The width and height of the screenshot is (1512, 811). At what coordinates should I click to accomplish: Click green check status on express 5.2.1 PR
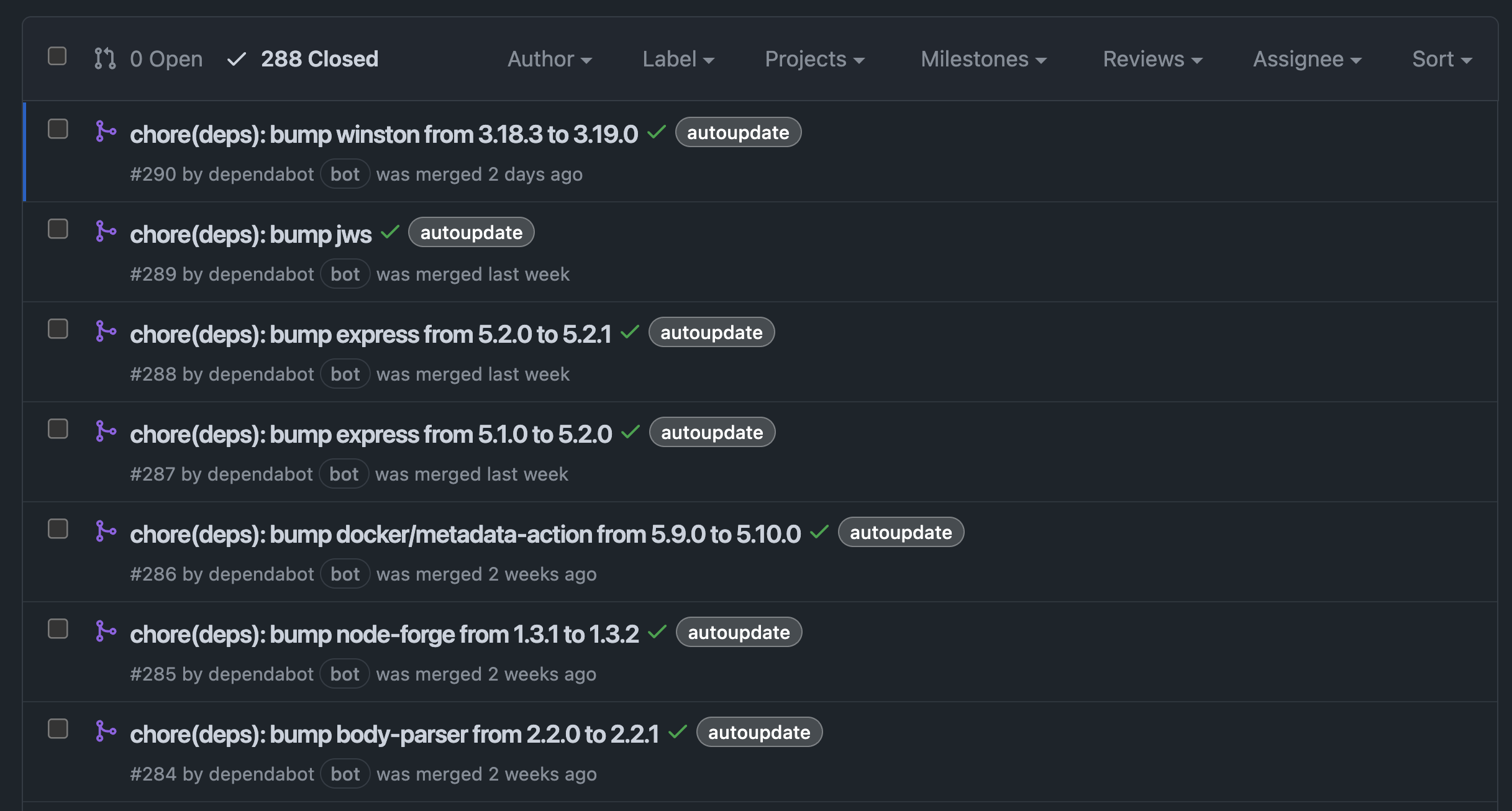coord(630,332)
